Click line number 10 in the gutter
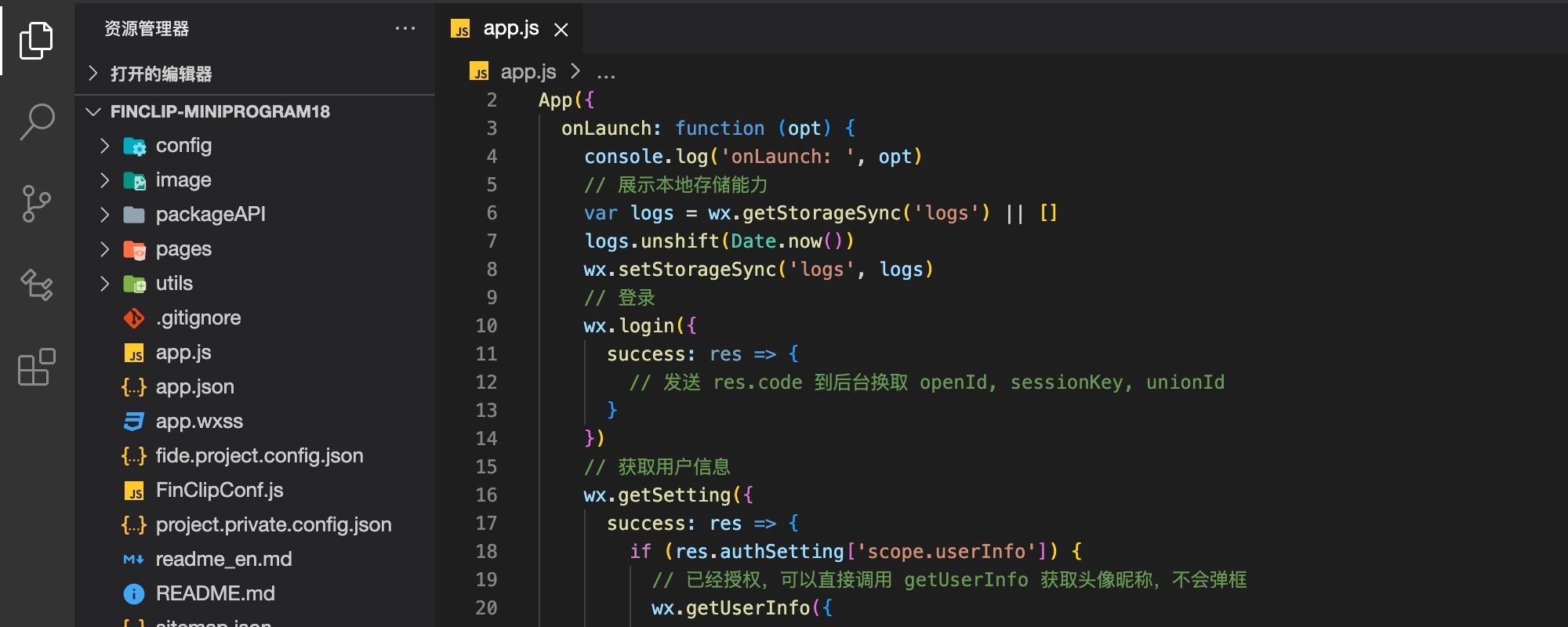The width and height of the screenshot is (1568, 627). pos(486,326)
